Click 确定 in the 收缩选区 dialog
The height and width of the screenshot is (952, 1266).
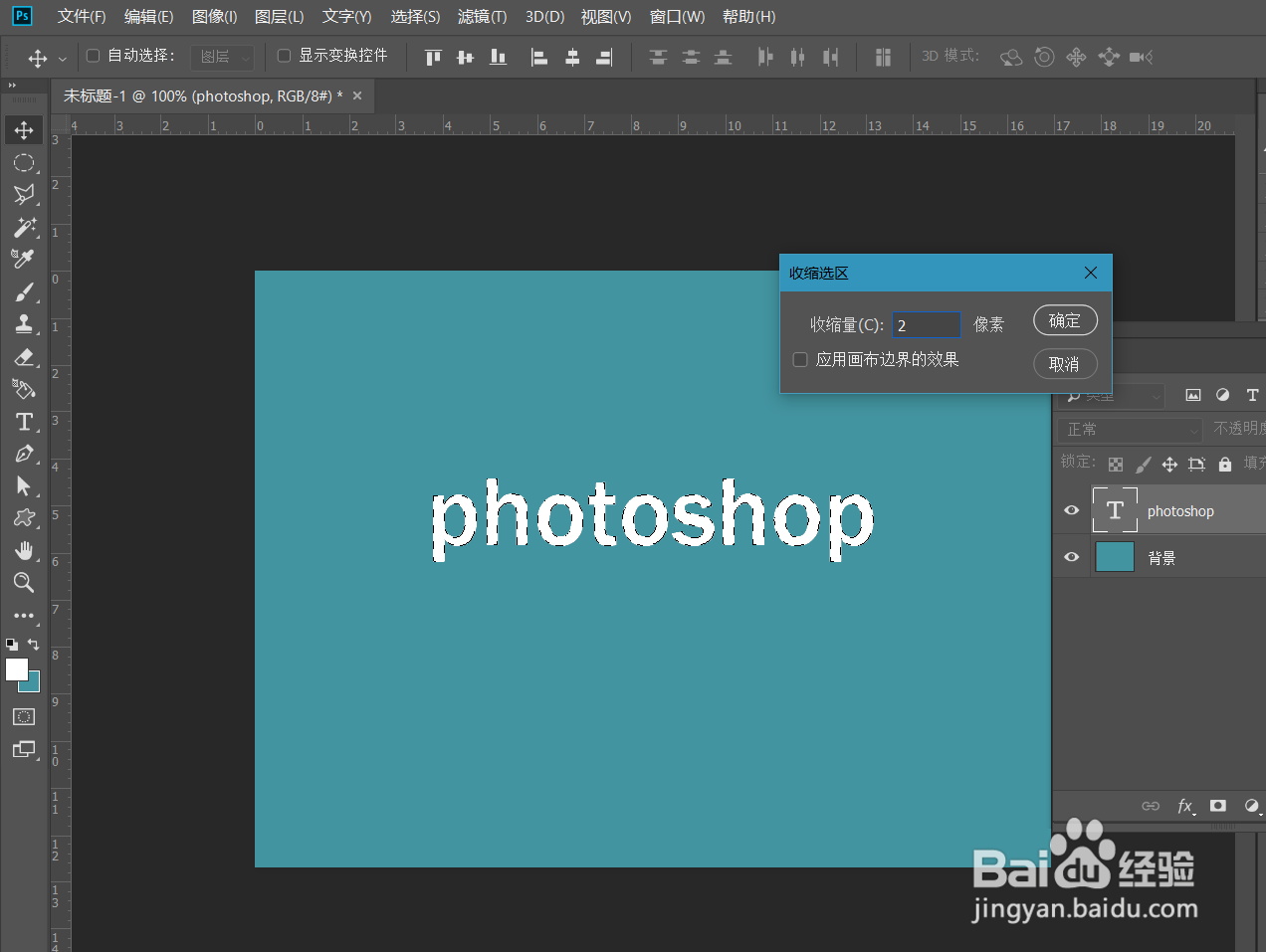[1065, 320]
